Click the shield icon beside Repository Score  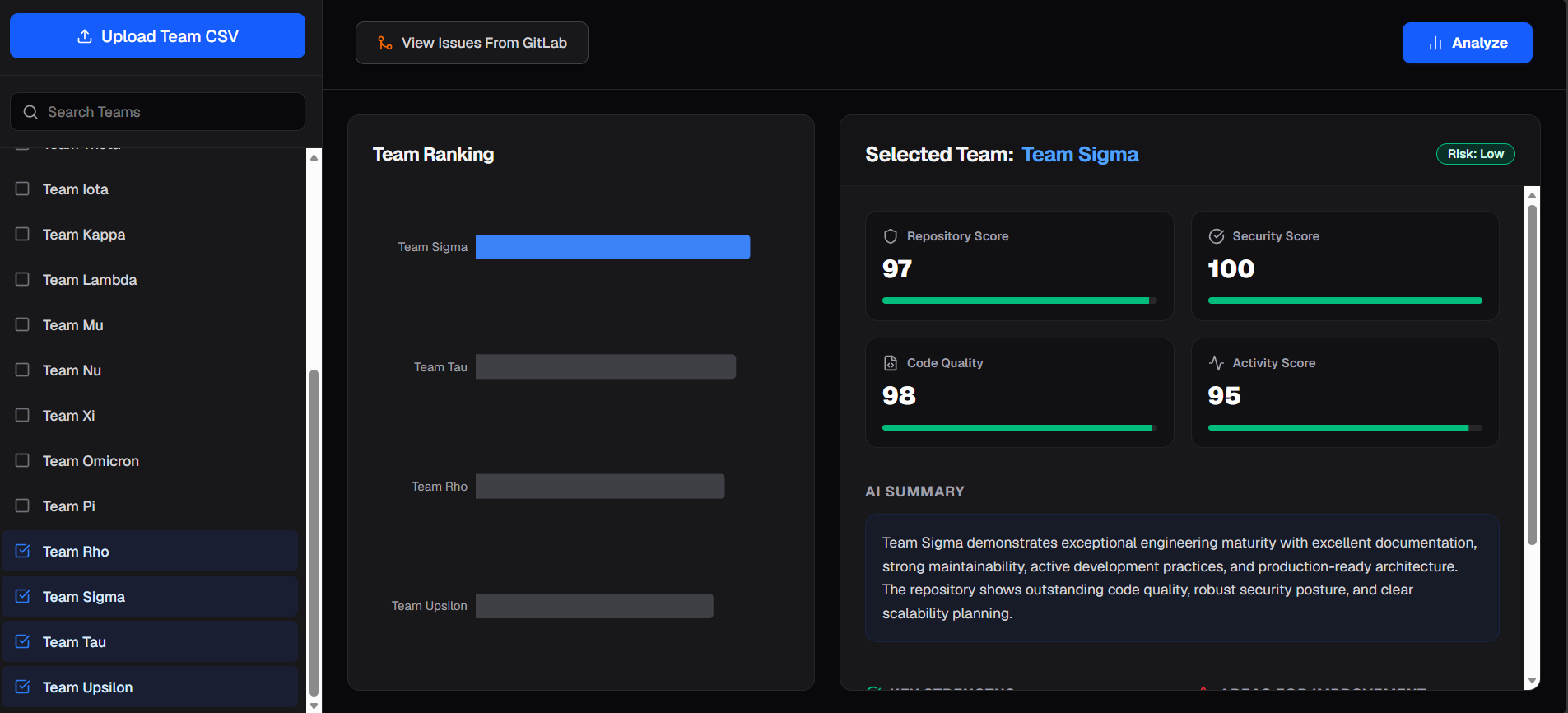[x=891, y=236]
